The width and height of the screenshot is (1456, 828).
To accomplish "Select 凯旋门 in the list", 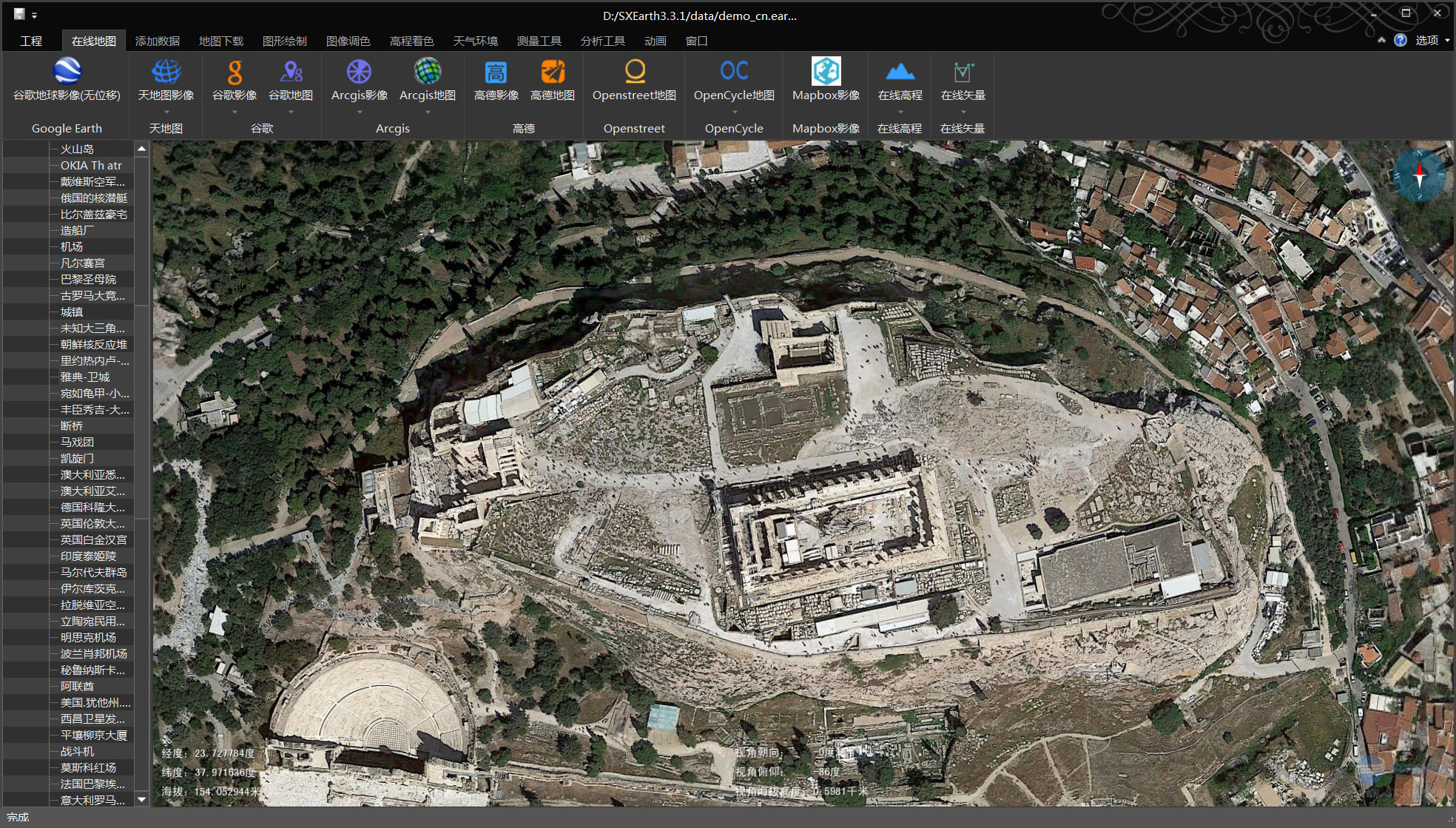I will (77, 458).
